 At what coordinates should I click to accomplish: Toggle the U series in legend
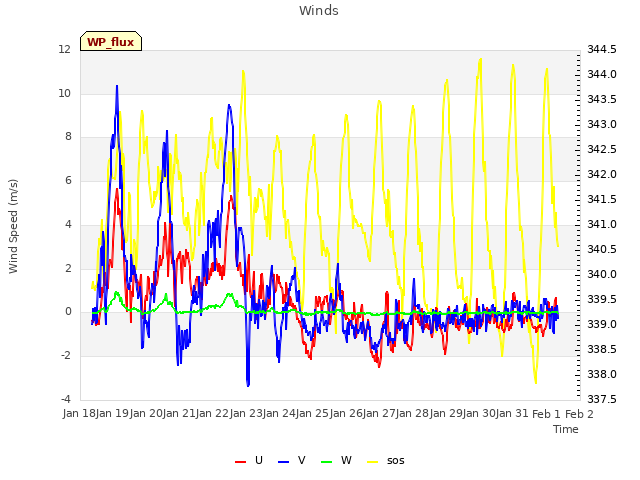249,460
